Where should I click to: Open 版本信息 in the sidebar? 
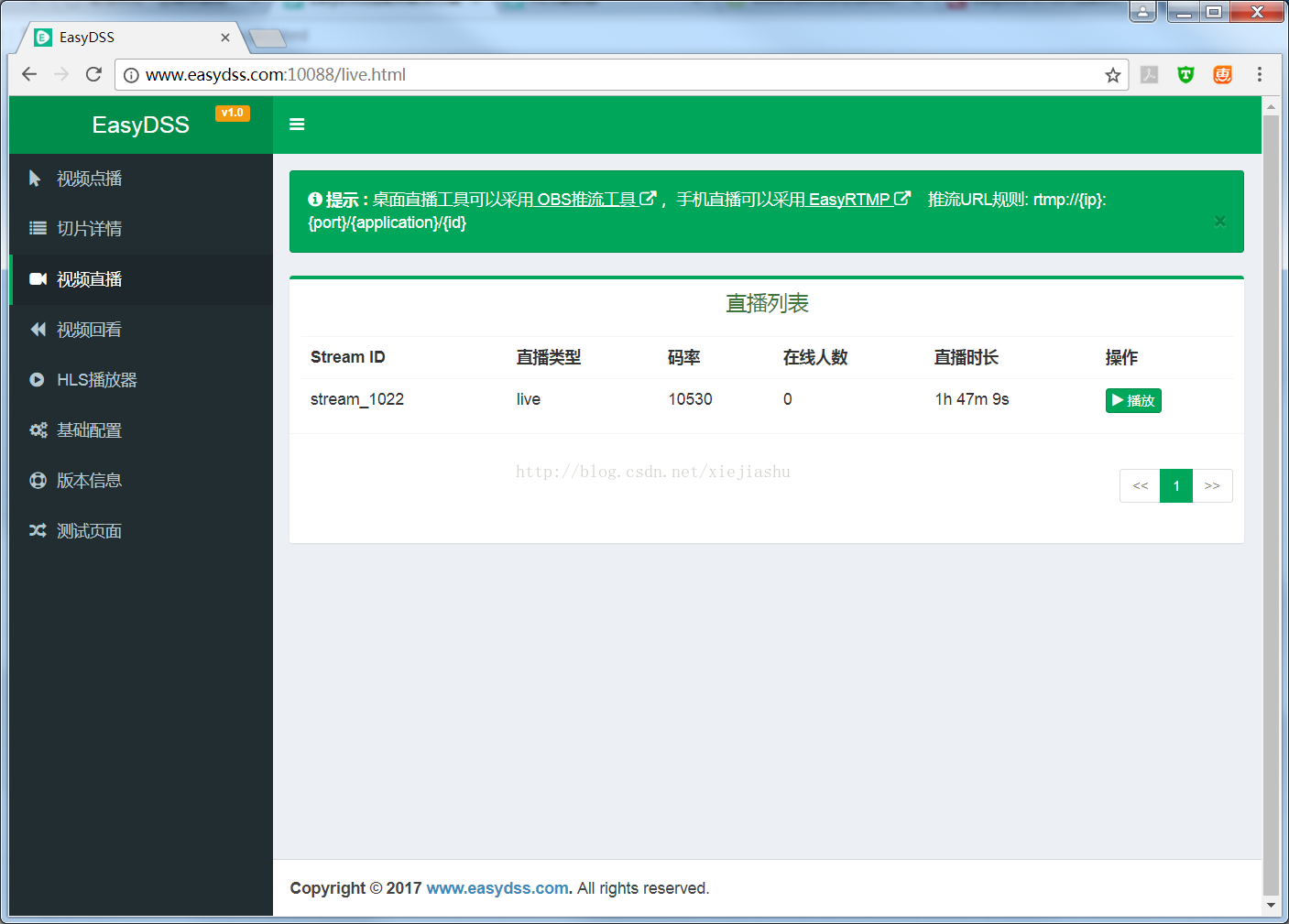tap(141, 481)
